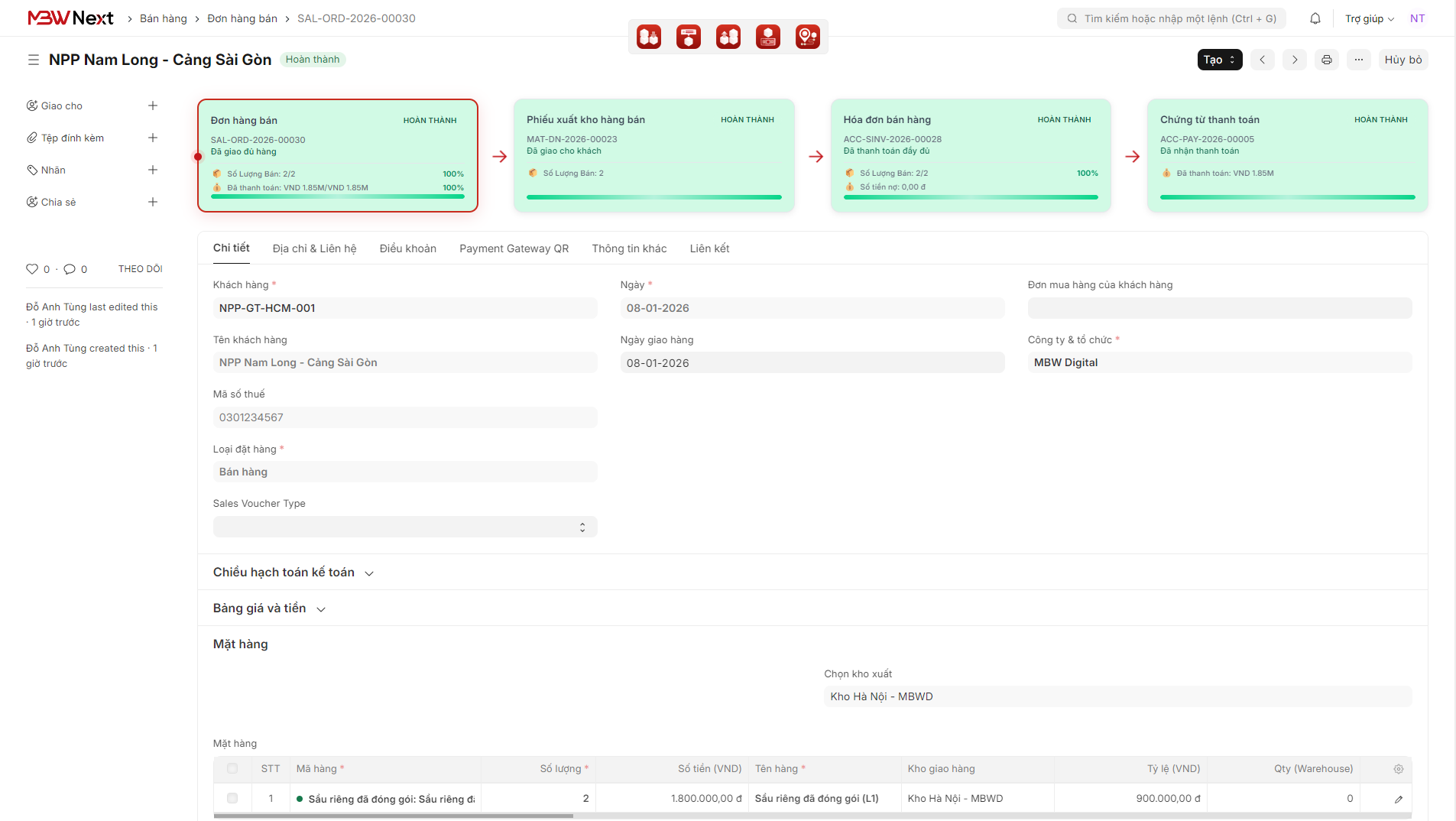This screenshot has height=821, width=1456.
Task: Open table column settings gear icon
Action: [1398, 769]
